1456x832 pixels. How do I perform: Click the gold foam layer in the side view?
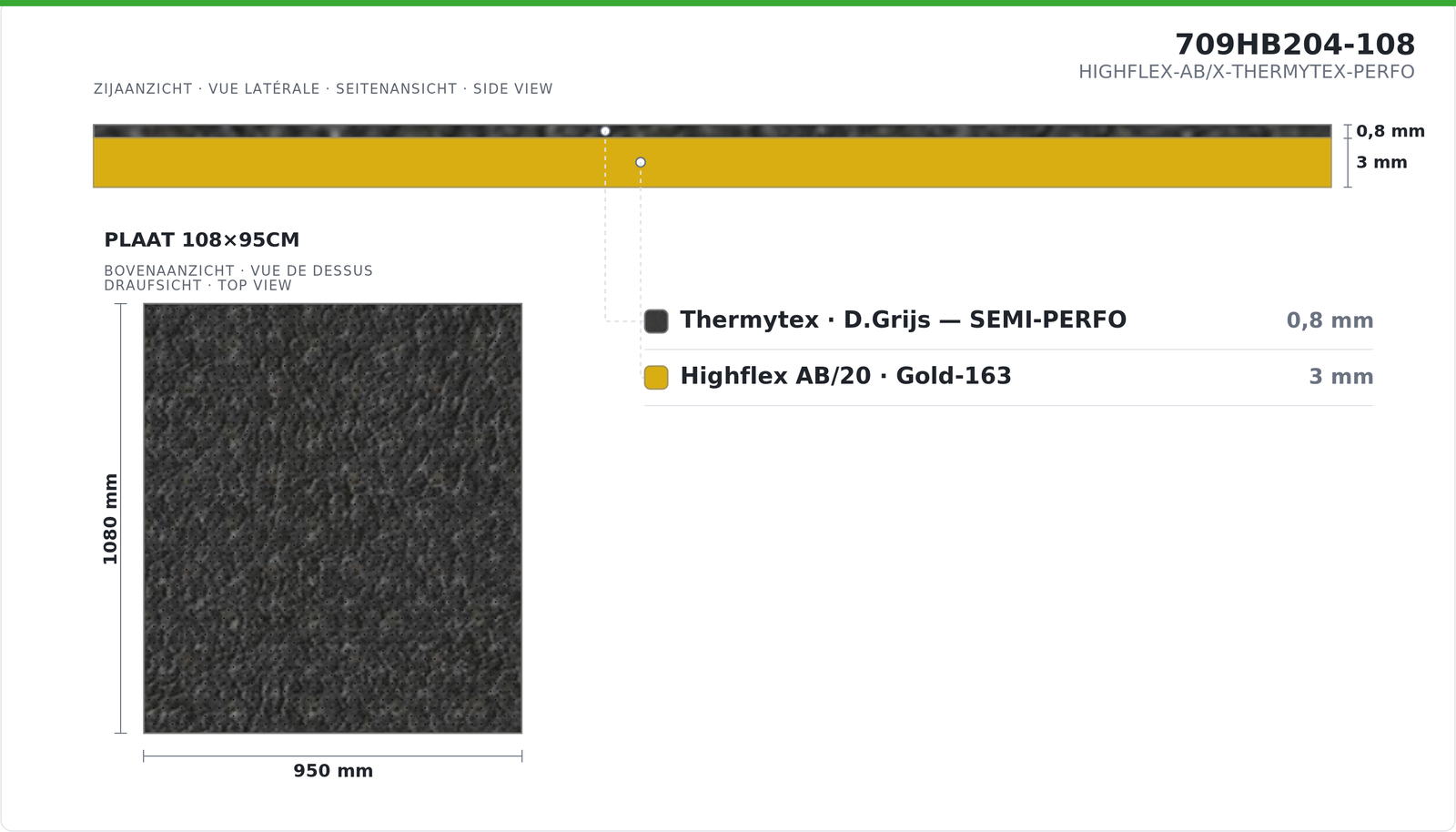point(712,162)
